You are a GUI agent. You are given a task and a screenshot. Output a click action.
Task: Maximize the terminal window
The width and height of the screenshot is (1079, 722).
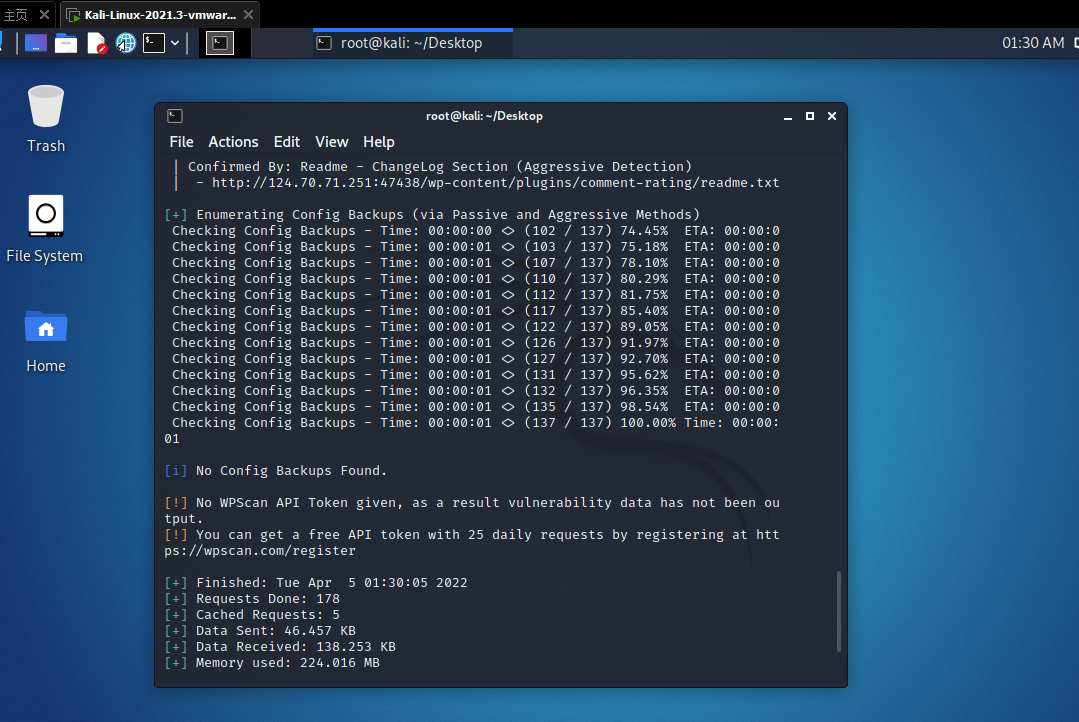pos(810,116)
